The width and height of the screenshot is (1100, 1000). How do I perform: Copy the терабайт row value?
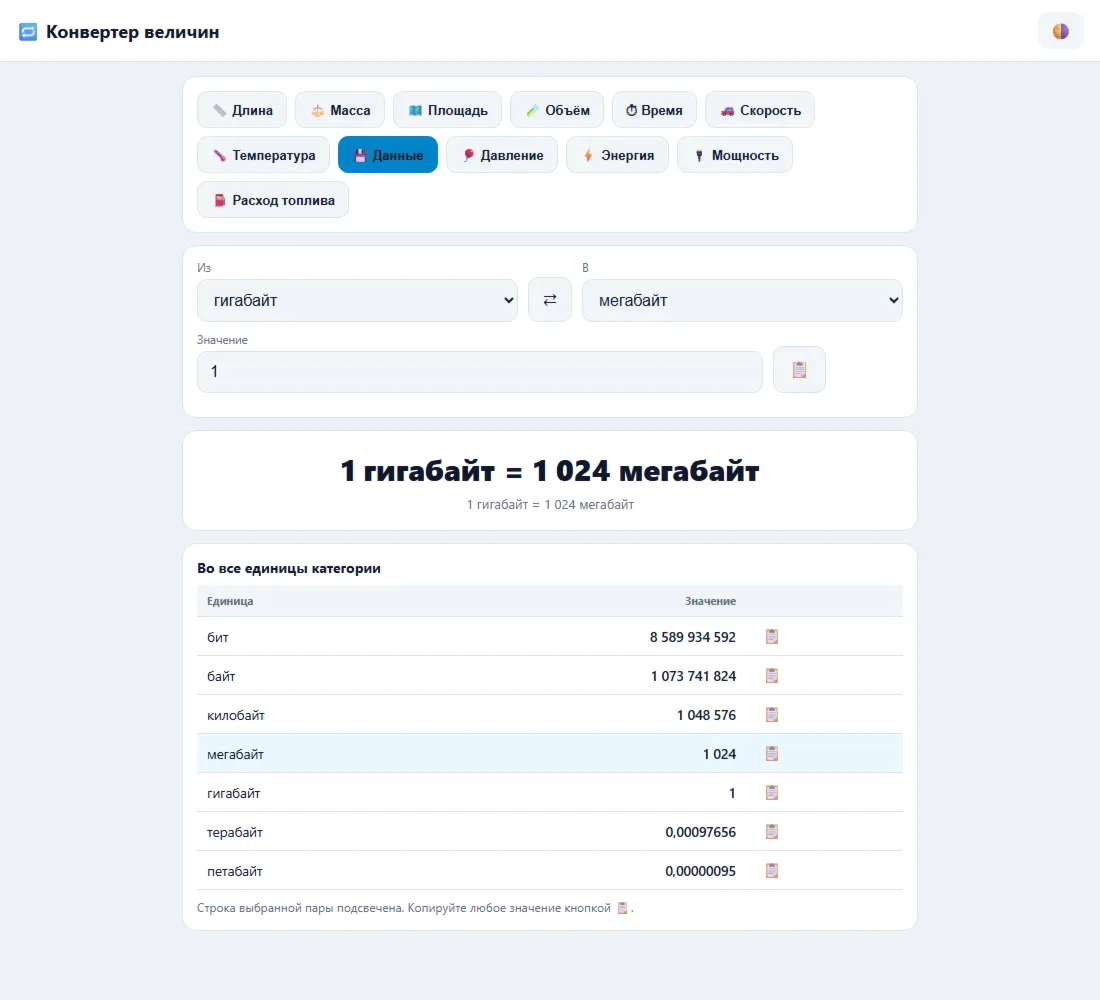tap(772, 832)
